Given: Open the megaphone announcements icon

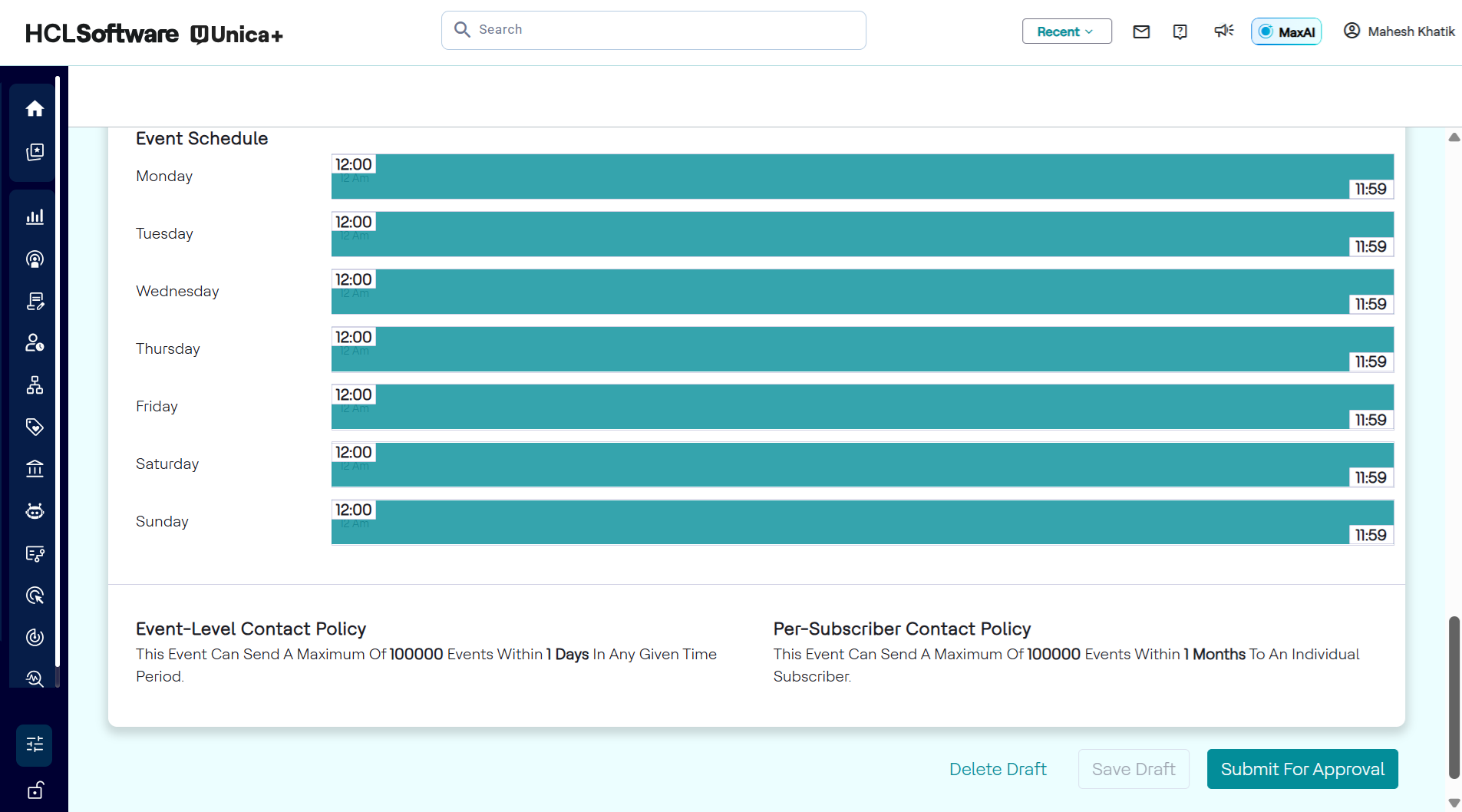Looking at the screenshot, I should 1223,31.
